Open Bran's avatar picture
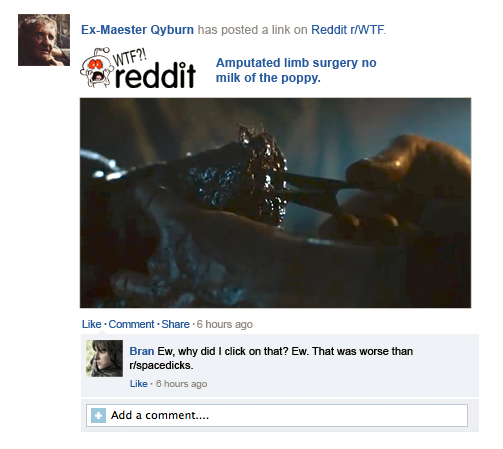This screenshot has width=503, height=449. (104, 358)
